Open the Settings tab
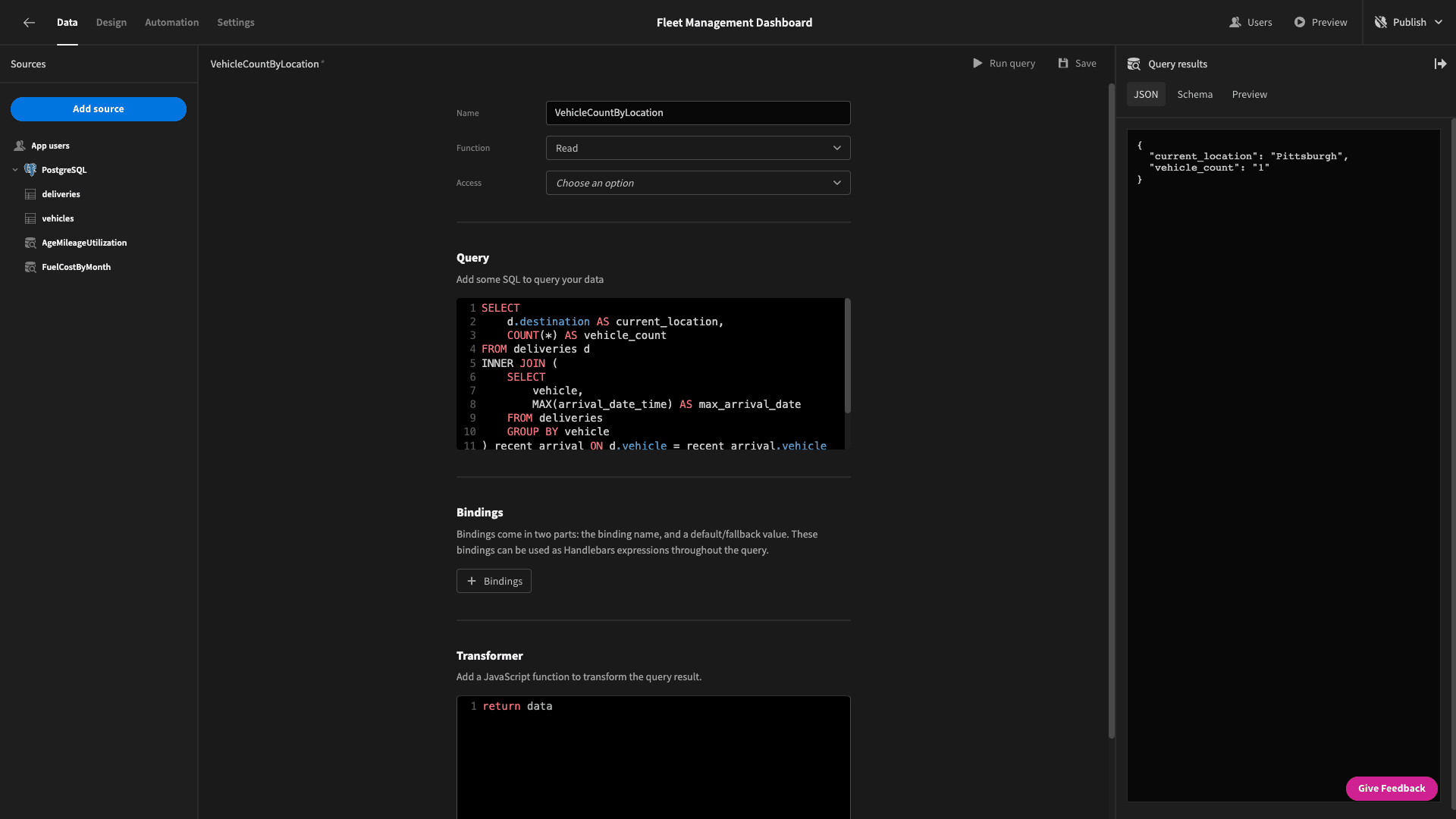1456x819 pixels. 236,23
